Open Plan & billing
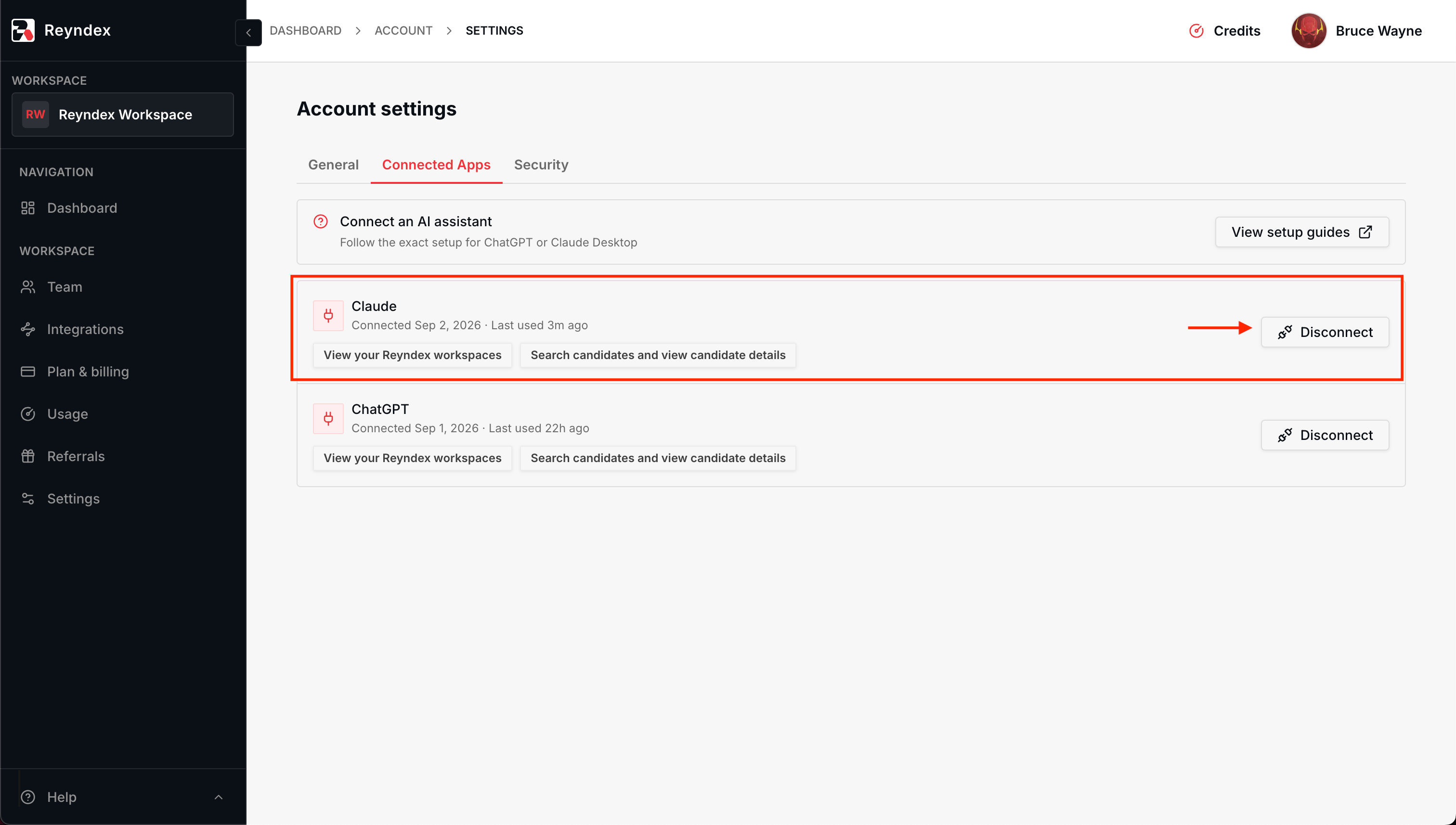 [x=122, y=372]
